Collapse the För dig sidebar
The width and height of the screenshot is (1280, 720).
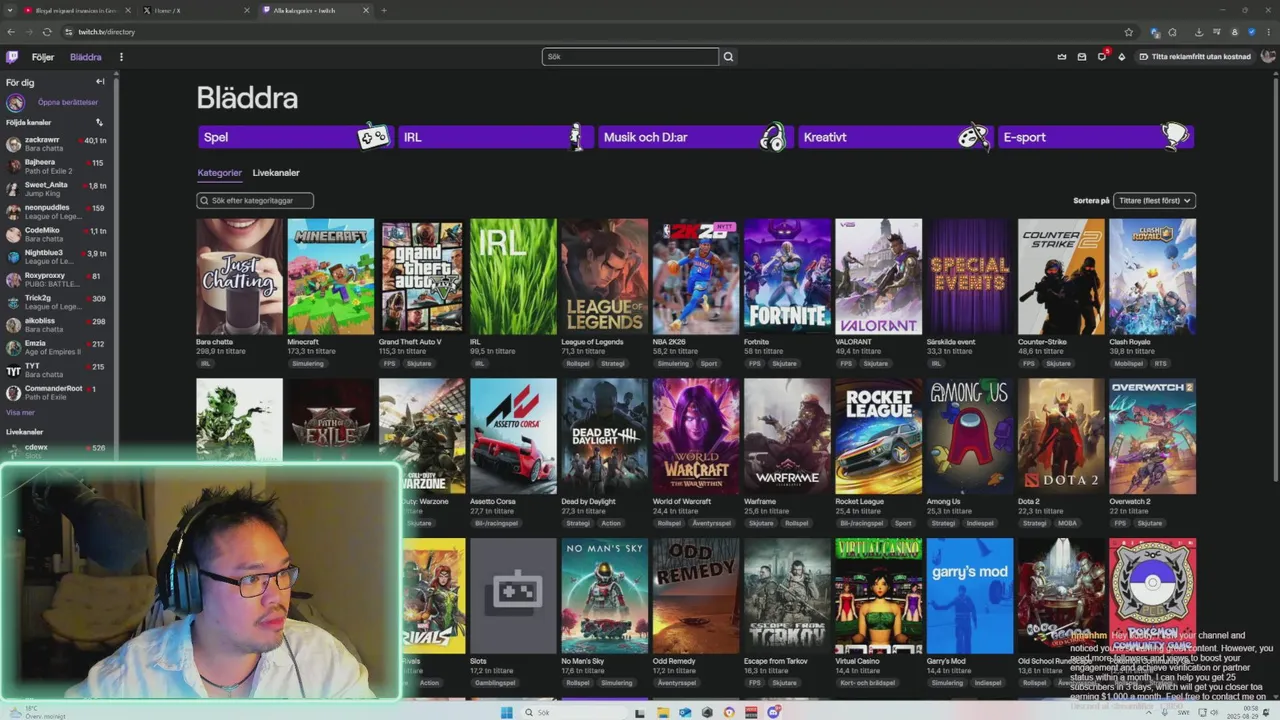pos(100,82)
